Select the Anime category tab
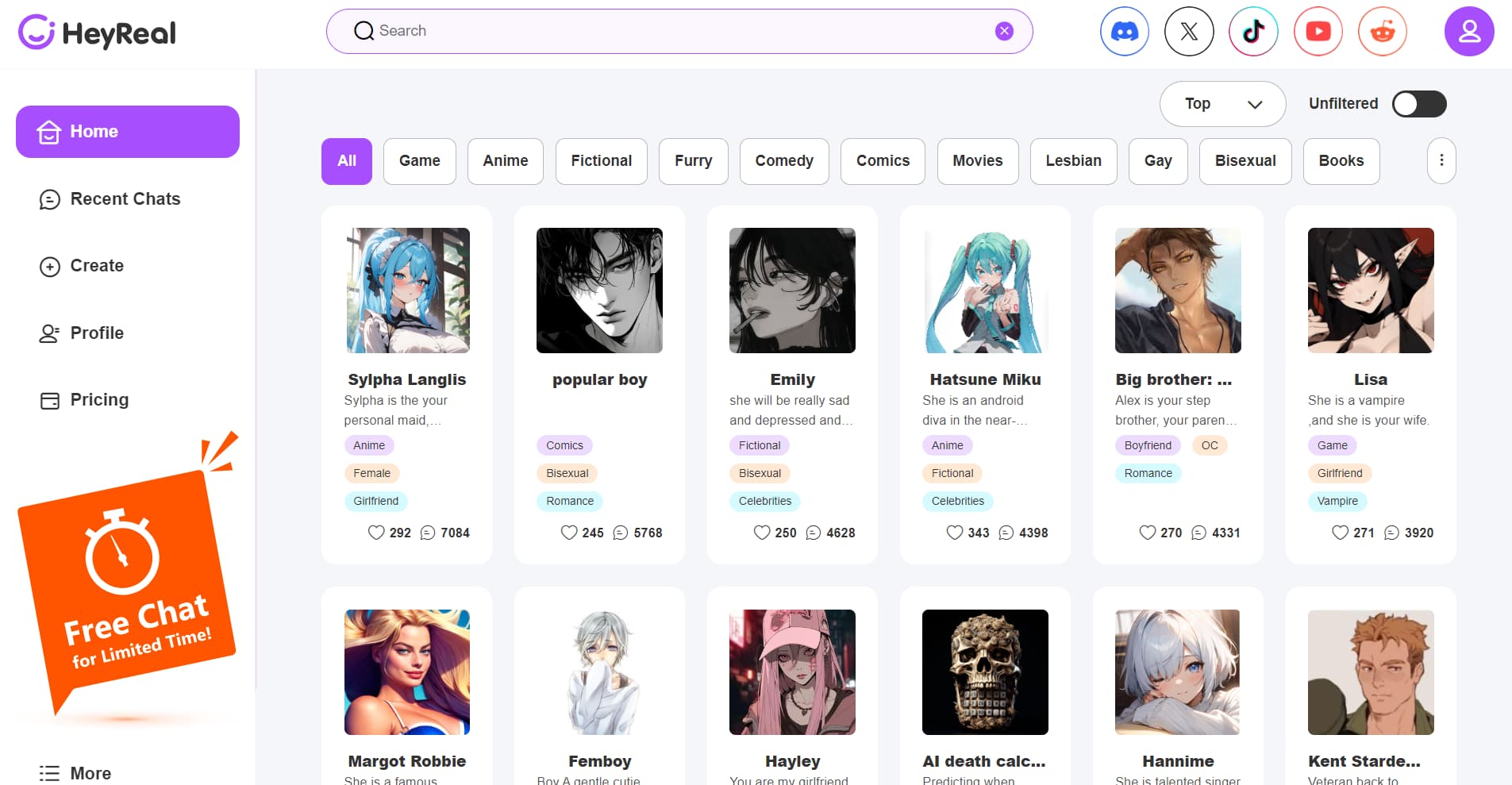The image size is (1512, 785). [x=506, y=161]
